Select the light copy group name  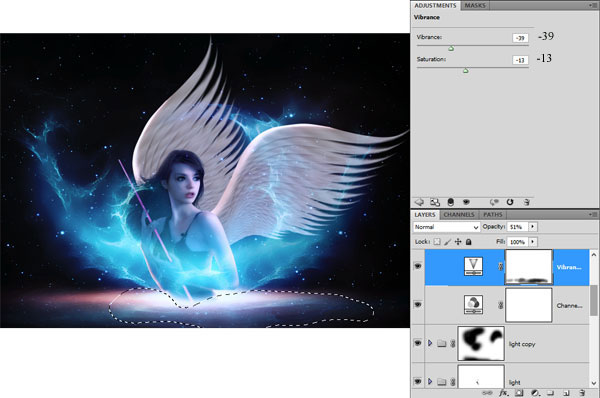(x=522, y=344)
